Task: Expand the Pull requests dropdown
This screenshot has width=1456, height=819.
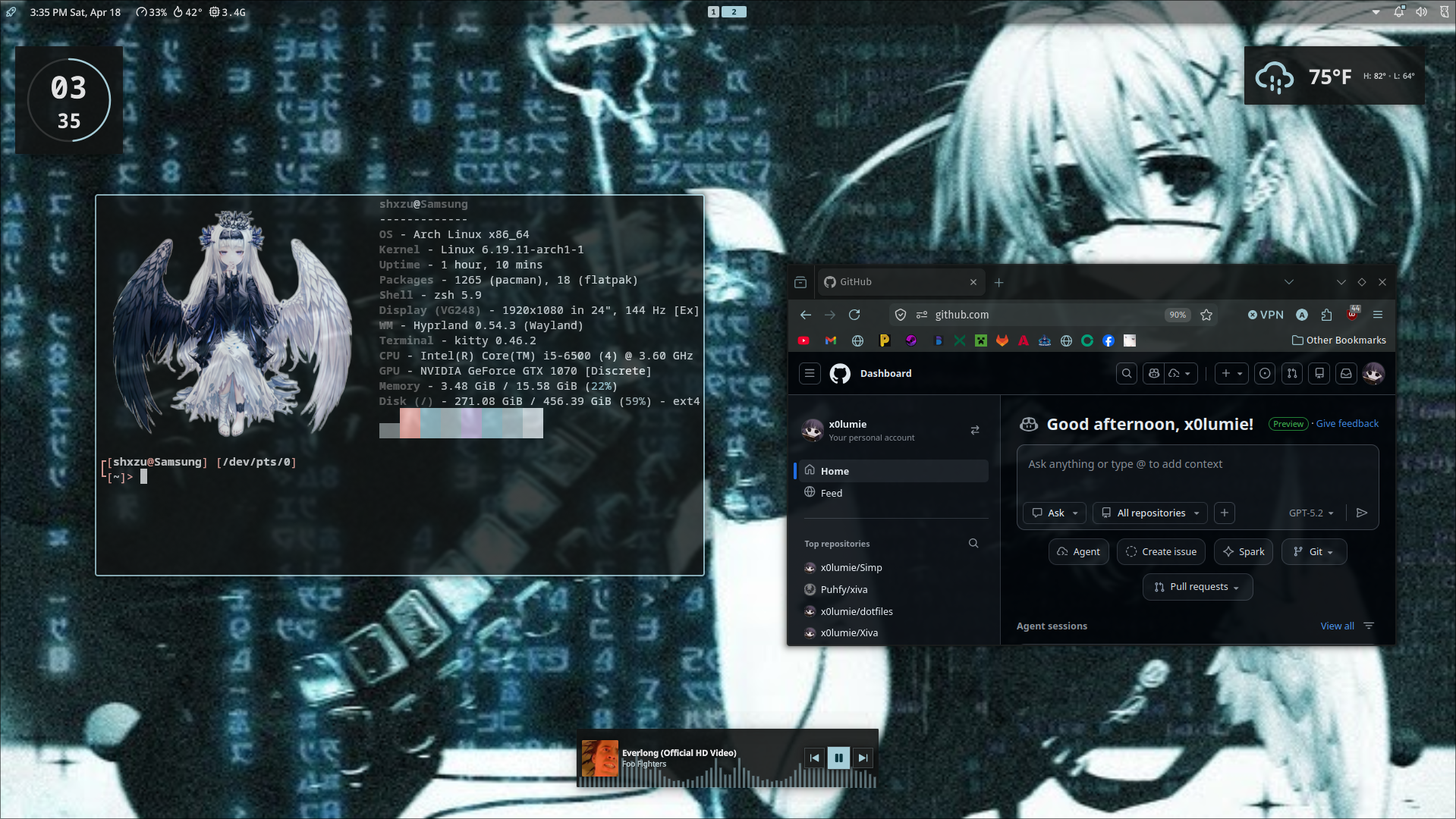Action: point(1197,587)
